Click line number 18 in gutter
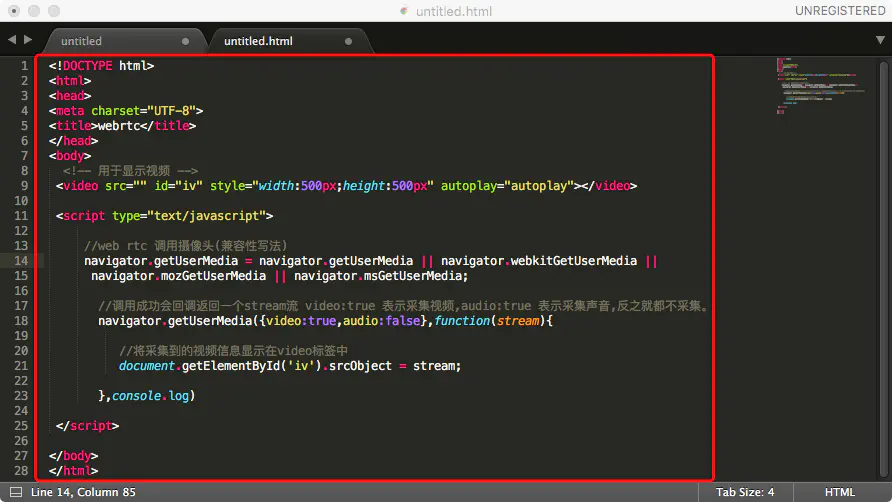892x502 pixels. 21,320
